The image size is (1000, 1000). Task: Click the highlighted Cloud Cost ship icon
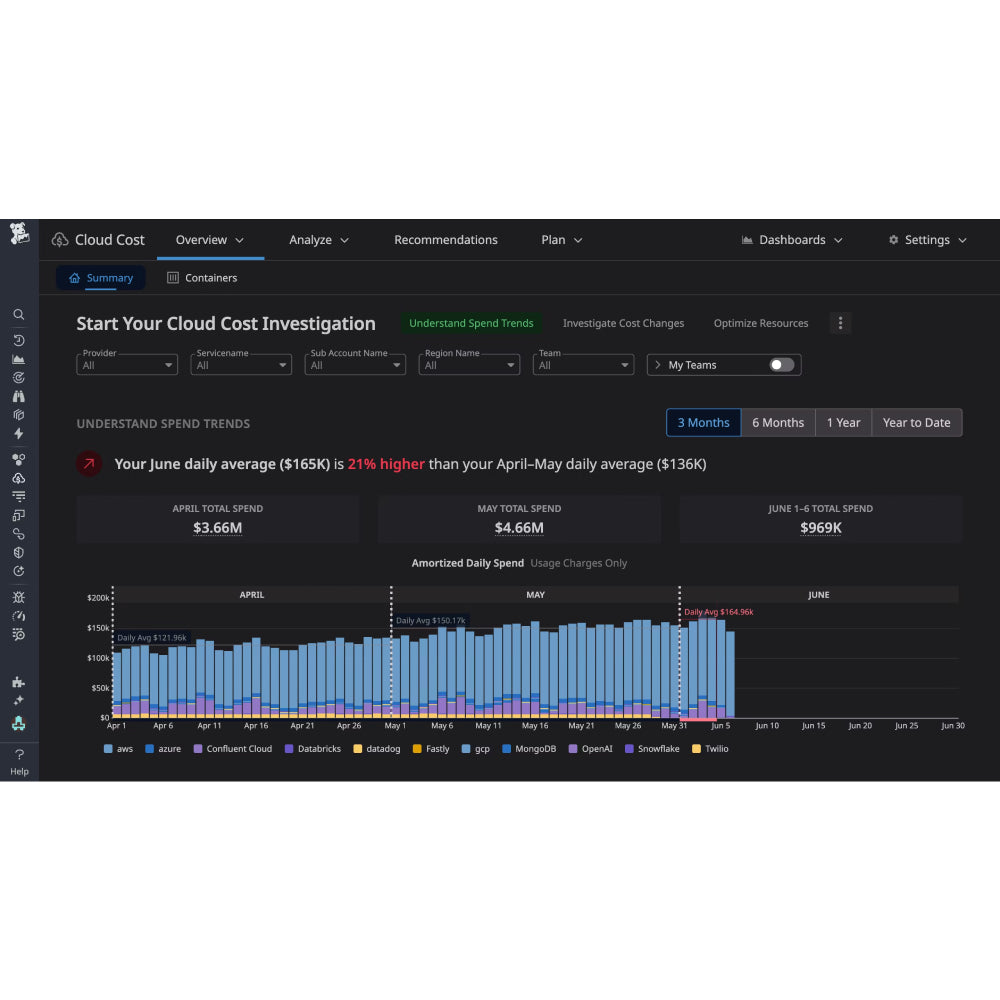[x=19, y=721]
